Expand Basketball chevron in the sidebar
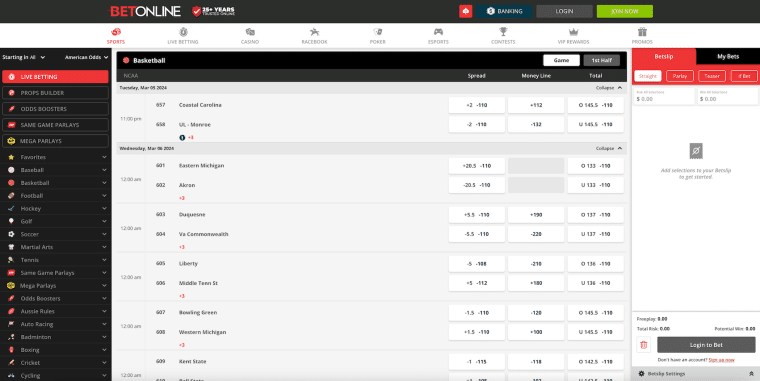760x381 pixels. [104, 183]
